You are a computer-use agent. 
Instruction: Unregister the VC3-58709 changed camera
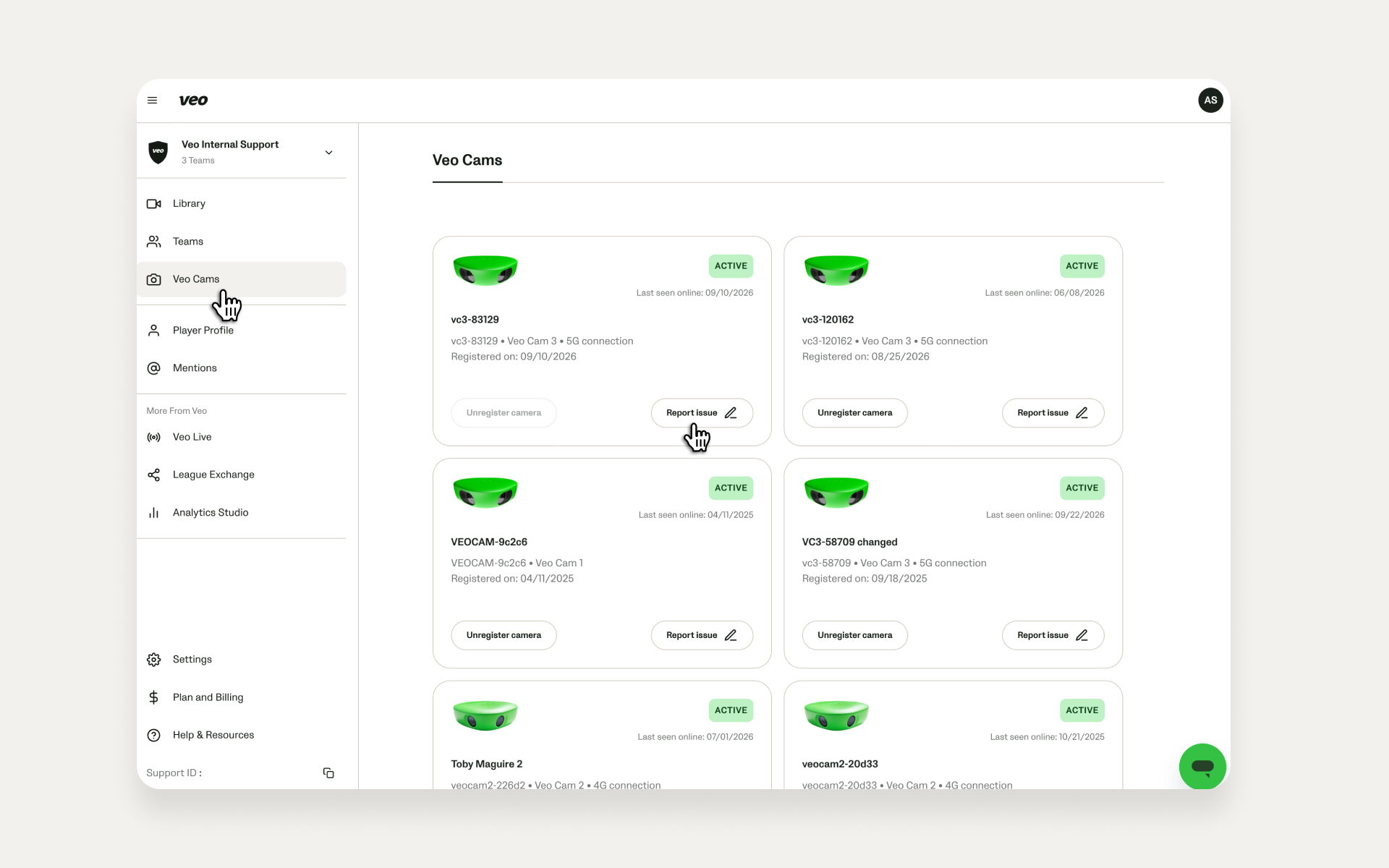[x=854, y=635]
